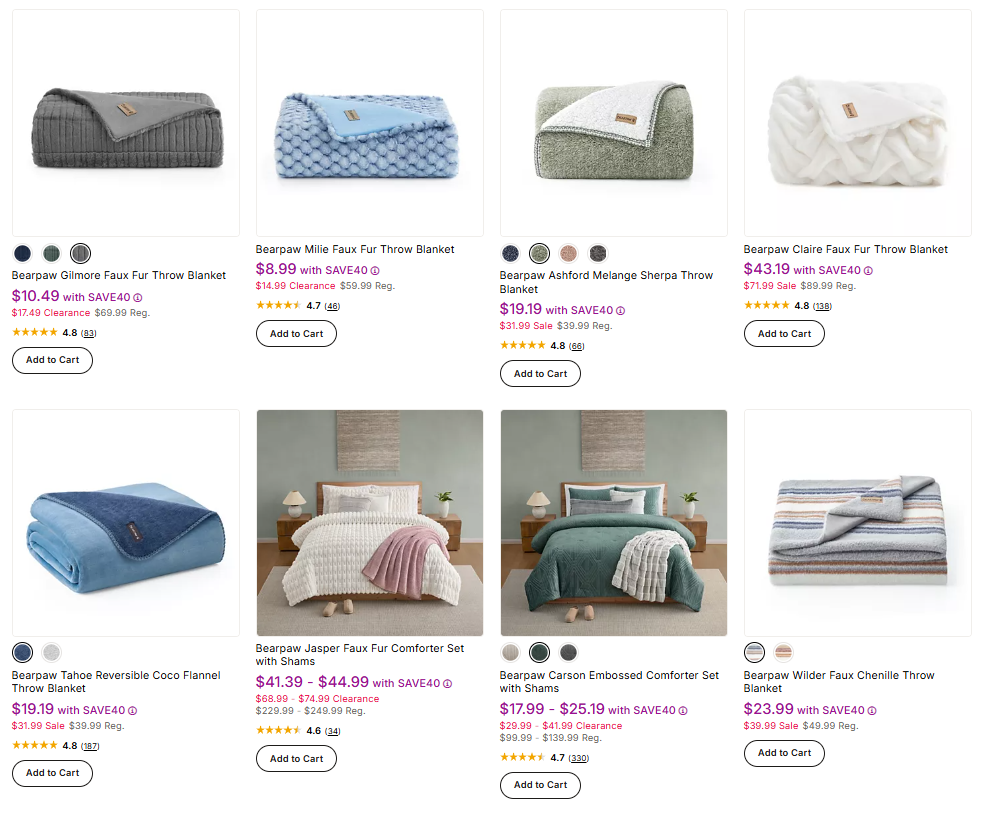Click SAVE40 info icon on Wilder Chenille blanket
This screenshot has height=819, width=982.
872,709
